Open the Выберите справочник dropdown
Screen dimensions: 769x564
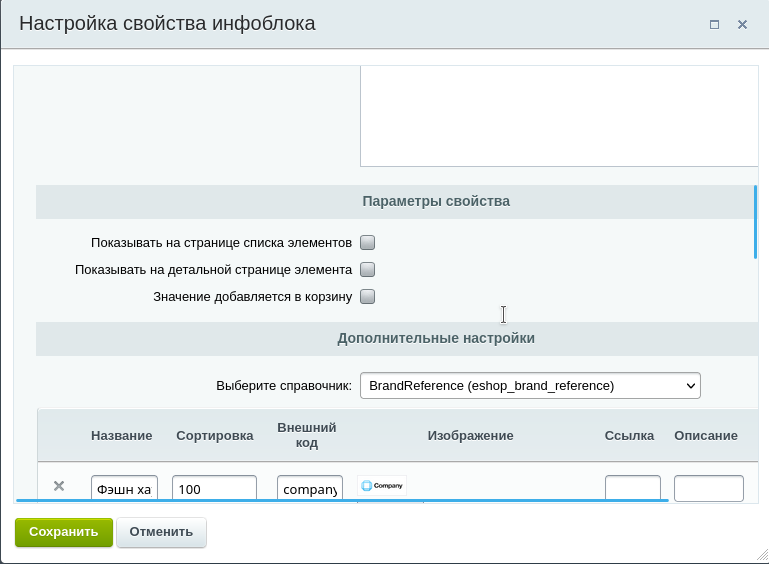point(530,386)
